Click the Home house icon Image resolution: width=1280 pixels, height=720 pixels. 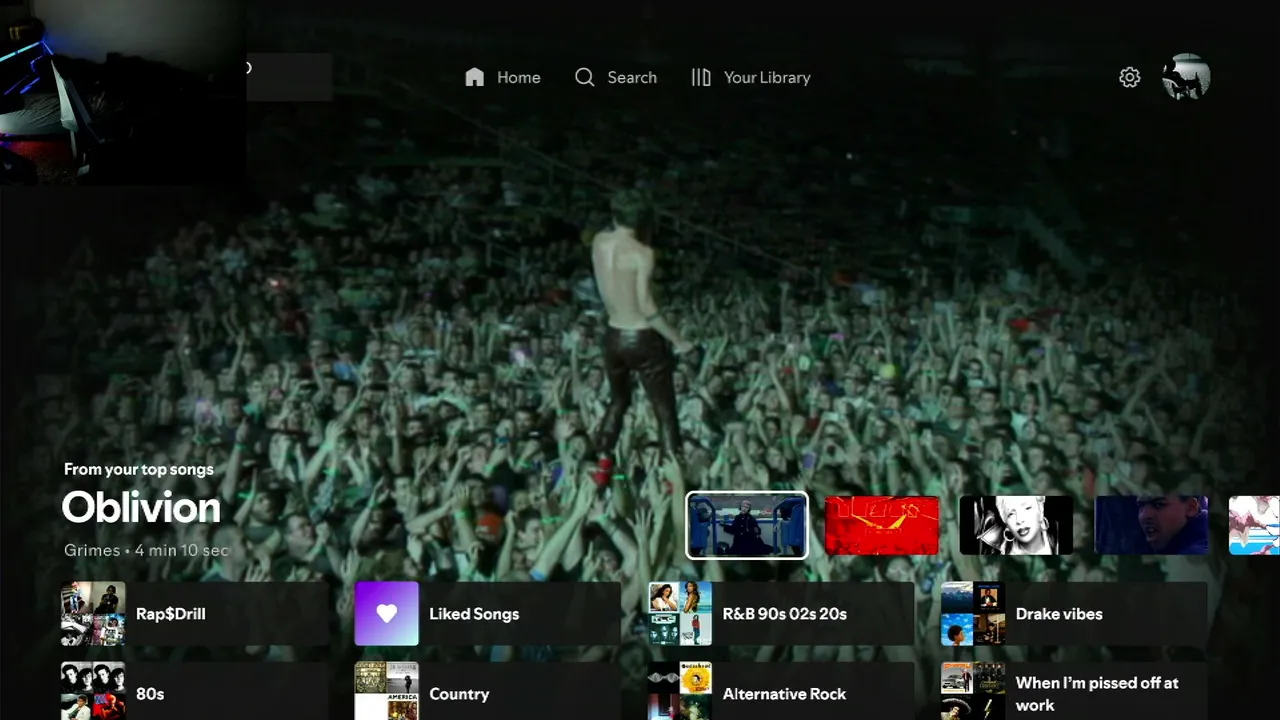tap(475, 77)
